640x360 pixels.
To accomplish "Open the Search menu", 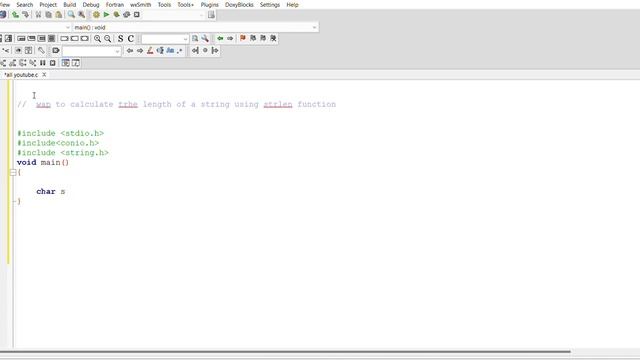I will click(x=24, y=4).
